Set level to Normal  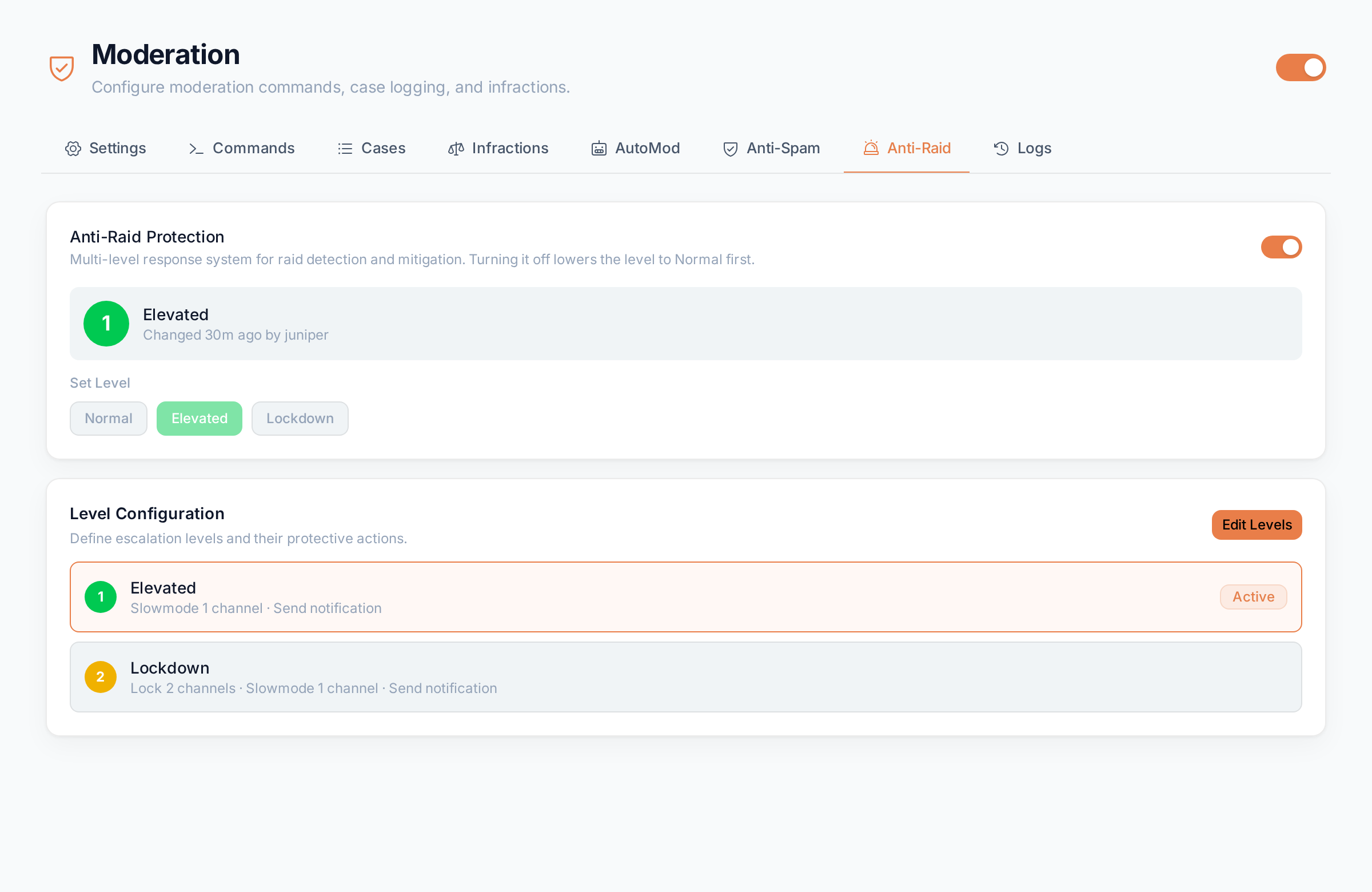point(109,419)
